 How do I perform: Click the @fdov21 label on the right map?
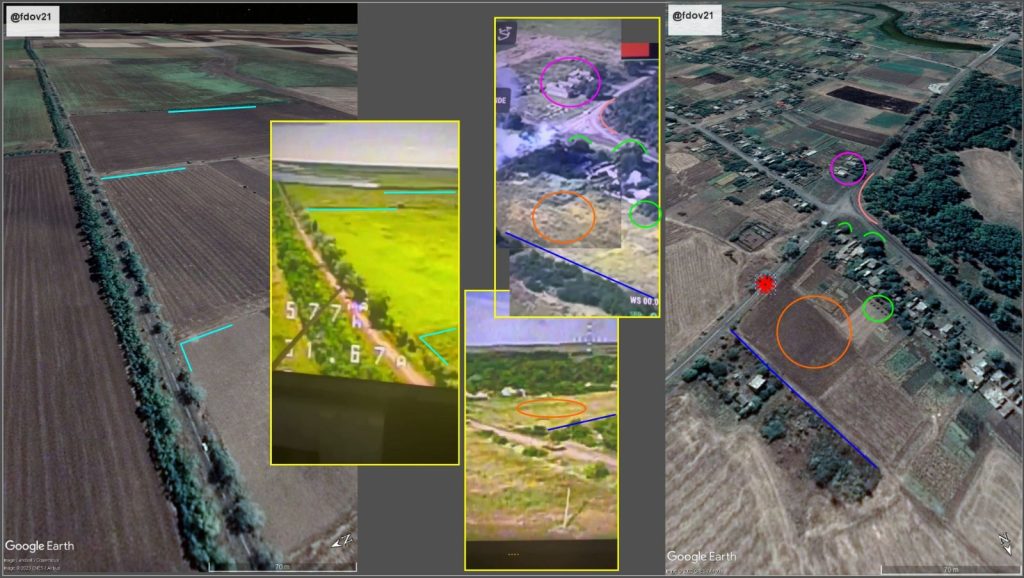(692, 17)
